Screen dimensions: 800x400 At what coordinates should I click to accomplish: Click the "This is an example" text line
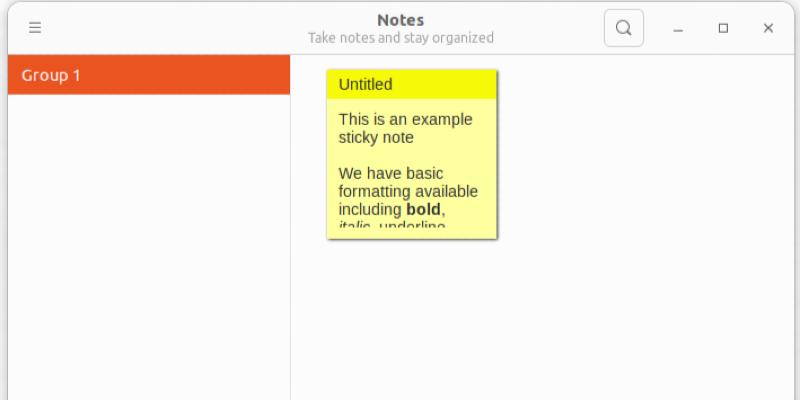pyautogui.click(x=405, y=119)
